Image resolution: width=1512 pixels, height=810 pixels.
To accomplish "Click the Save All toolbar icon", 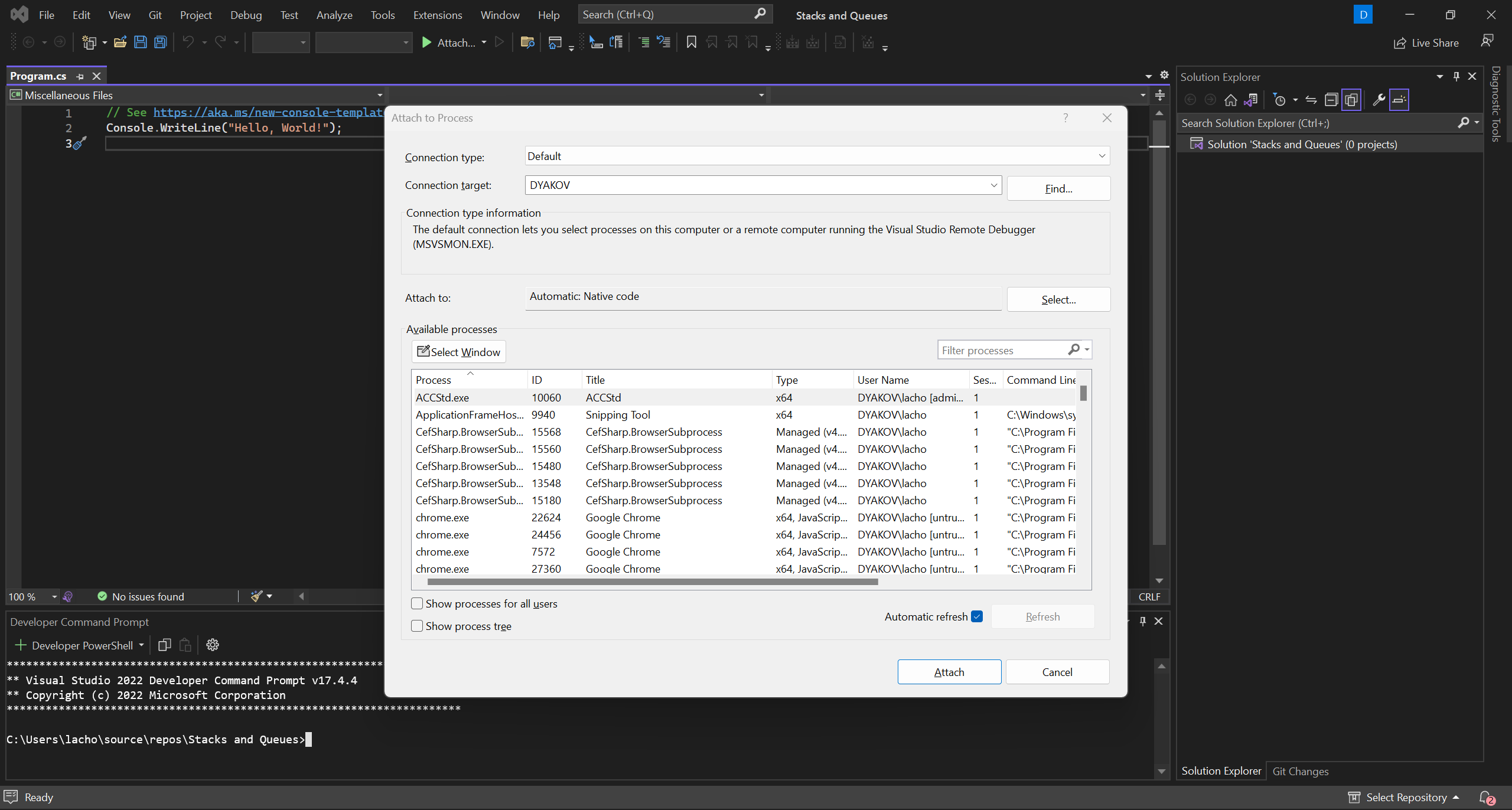I will [x=160, y=43].
